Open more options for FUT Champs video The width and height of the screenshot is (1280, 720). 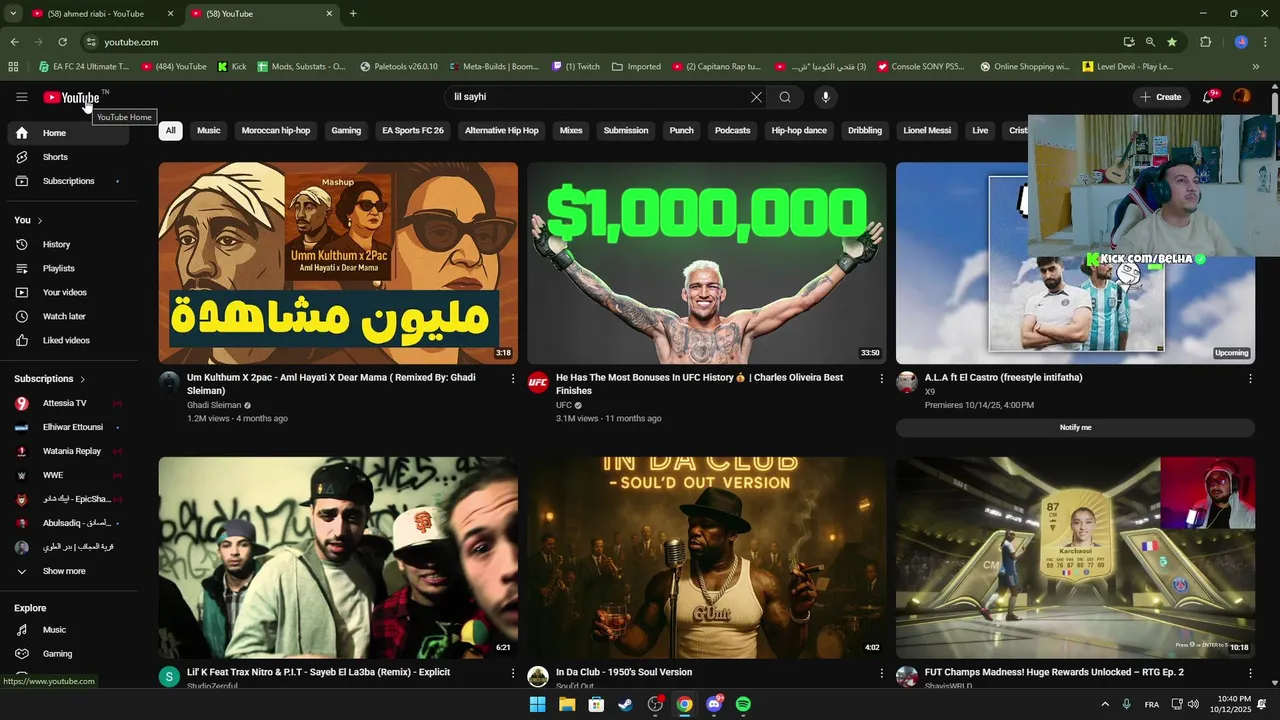point(1250,673)
